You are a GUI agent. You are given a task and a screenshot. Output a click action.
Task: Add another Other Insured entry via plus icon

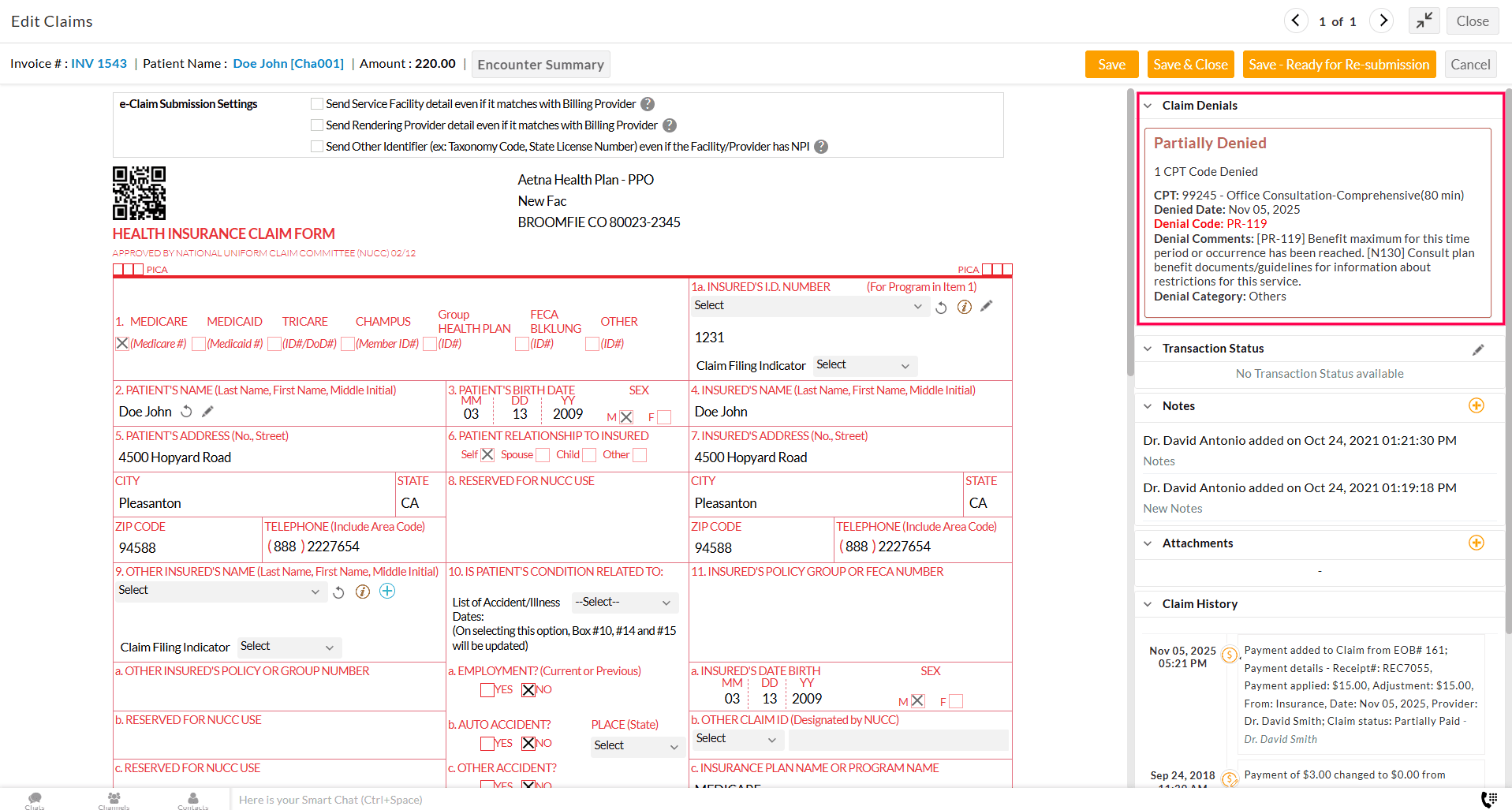387,591
